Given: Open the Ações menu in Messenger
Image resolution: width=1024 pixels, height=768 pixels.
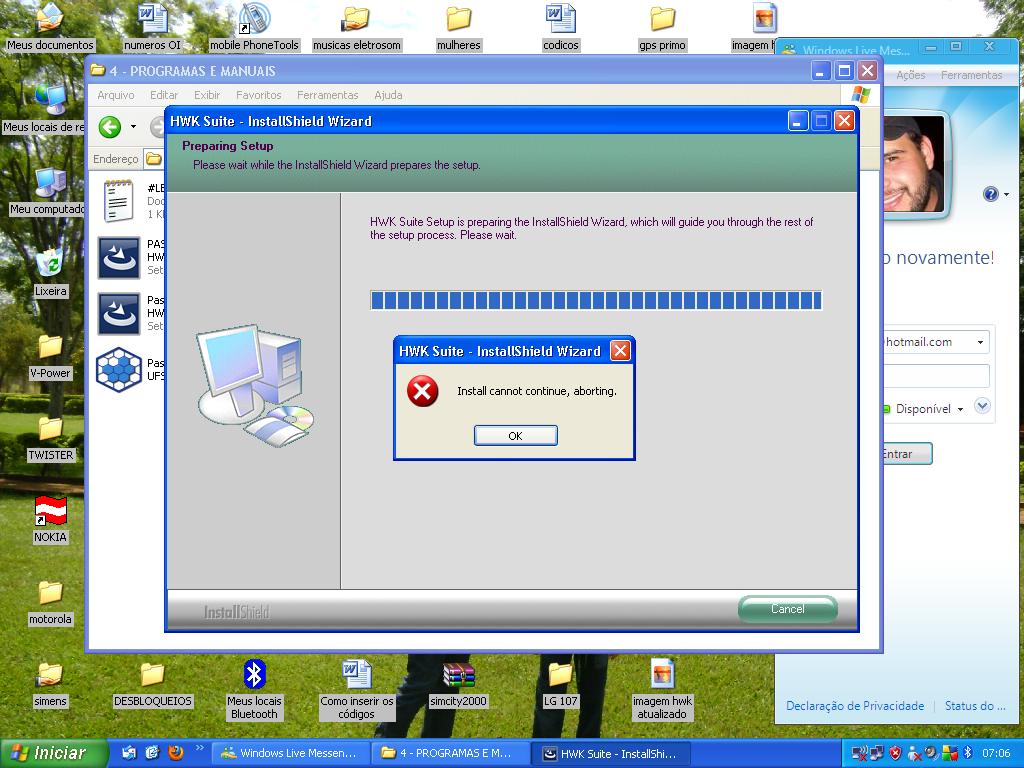Looking at the screenshot, I should click(x=910, y=75).
